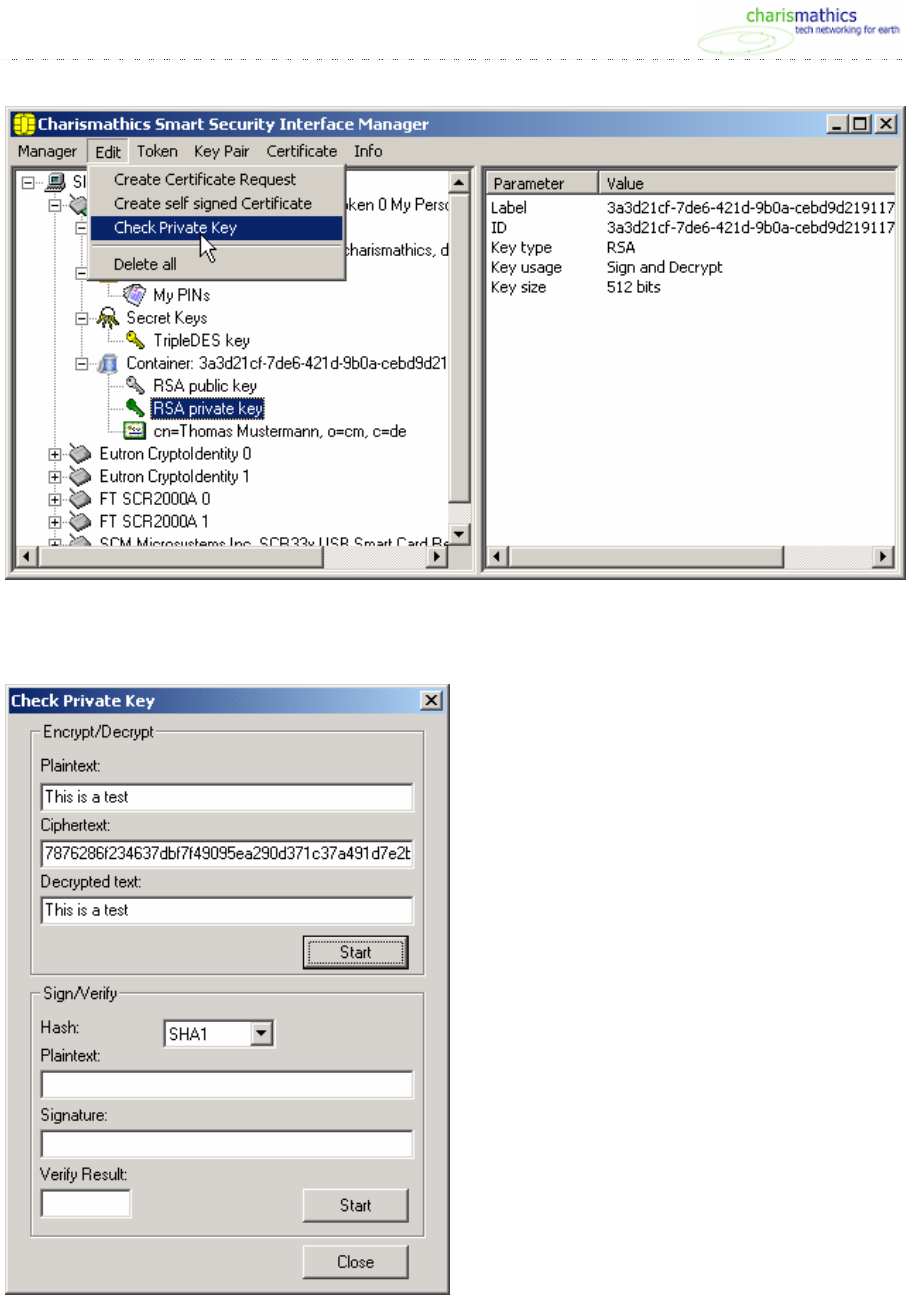The height and width of the screenshot is (1295, 906).
Task: Collapse the Container node
Action: tap(83, 363)
